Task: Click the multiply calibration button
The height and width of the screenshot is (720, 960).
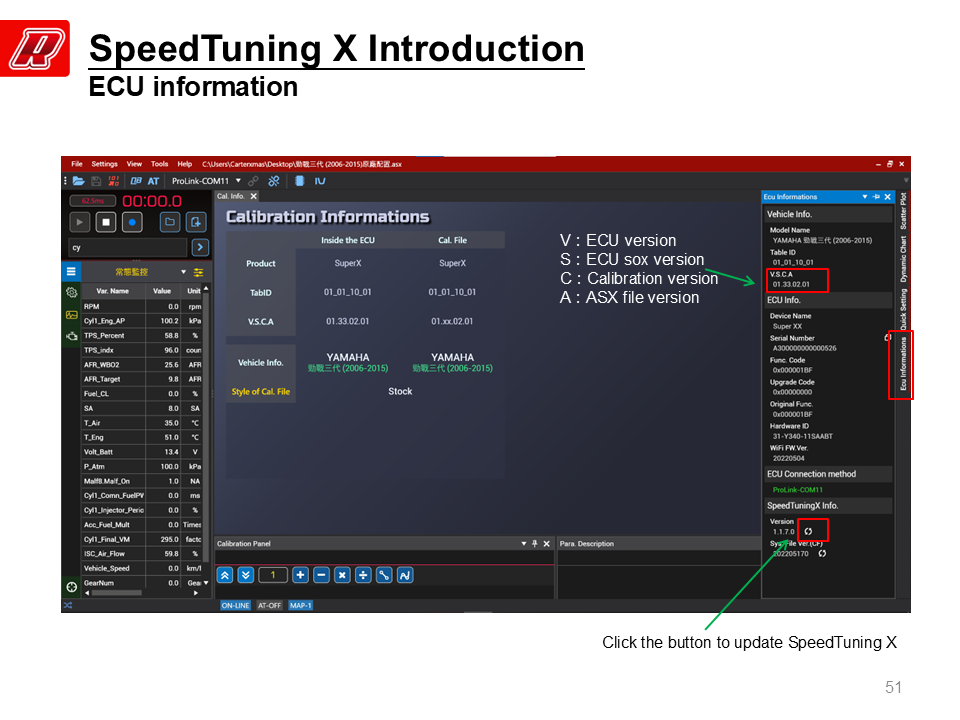Action: click(342, 575)
